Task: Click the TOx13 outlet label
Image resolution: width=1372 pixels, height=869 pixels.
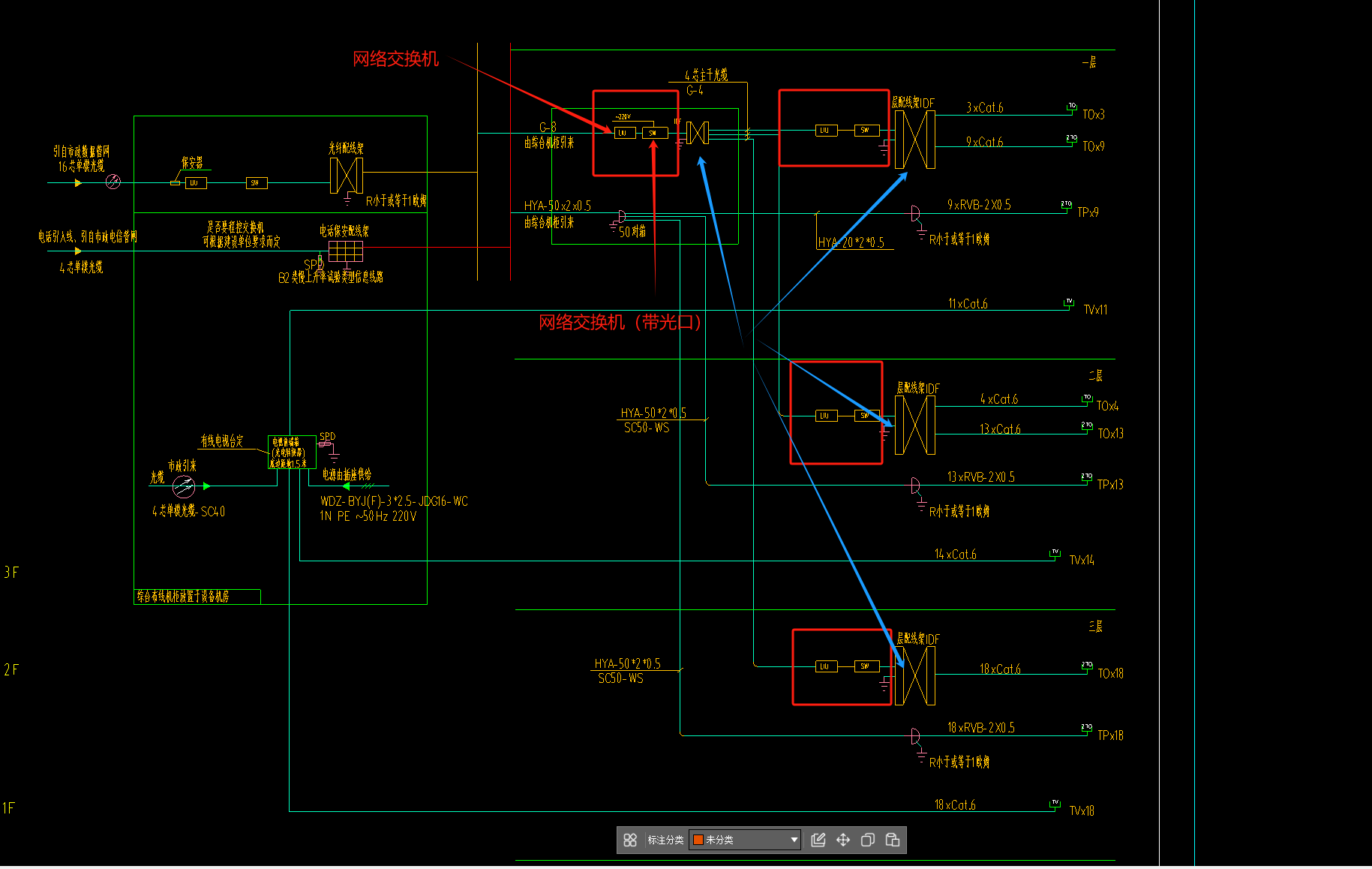Action: (x=1111, y=434)
